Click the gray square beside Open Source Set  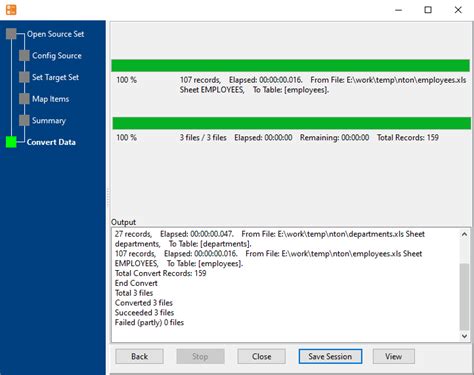tap(11, 34)
